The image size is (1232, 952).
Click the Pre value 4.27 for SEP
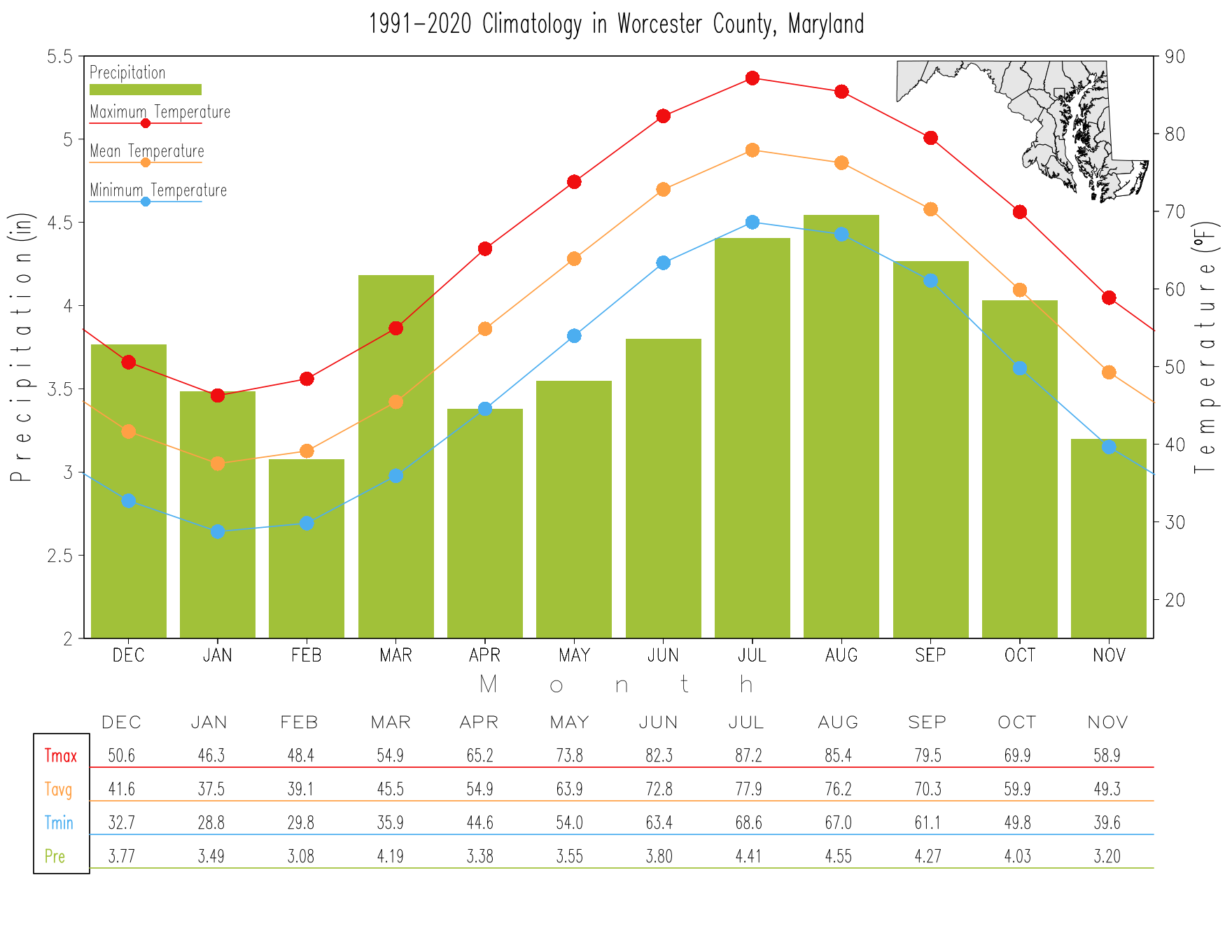[x=927, y=856]
